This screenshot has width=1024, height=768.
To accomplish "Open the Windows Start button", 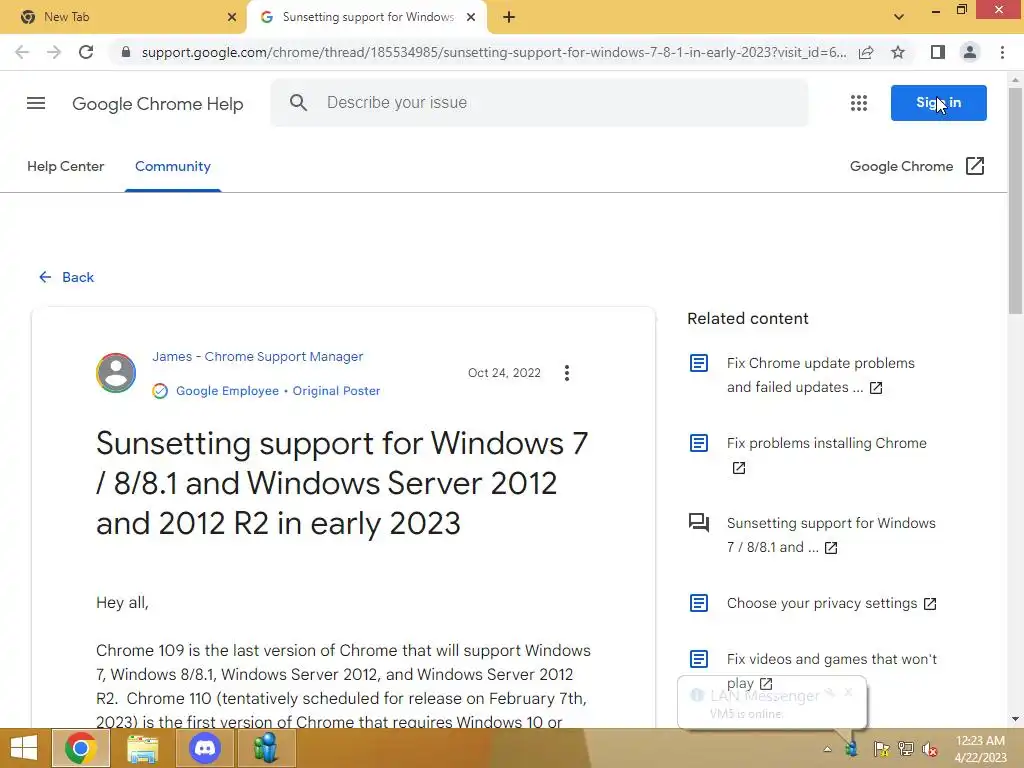I will (24, 748).
